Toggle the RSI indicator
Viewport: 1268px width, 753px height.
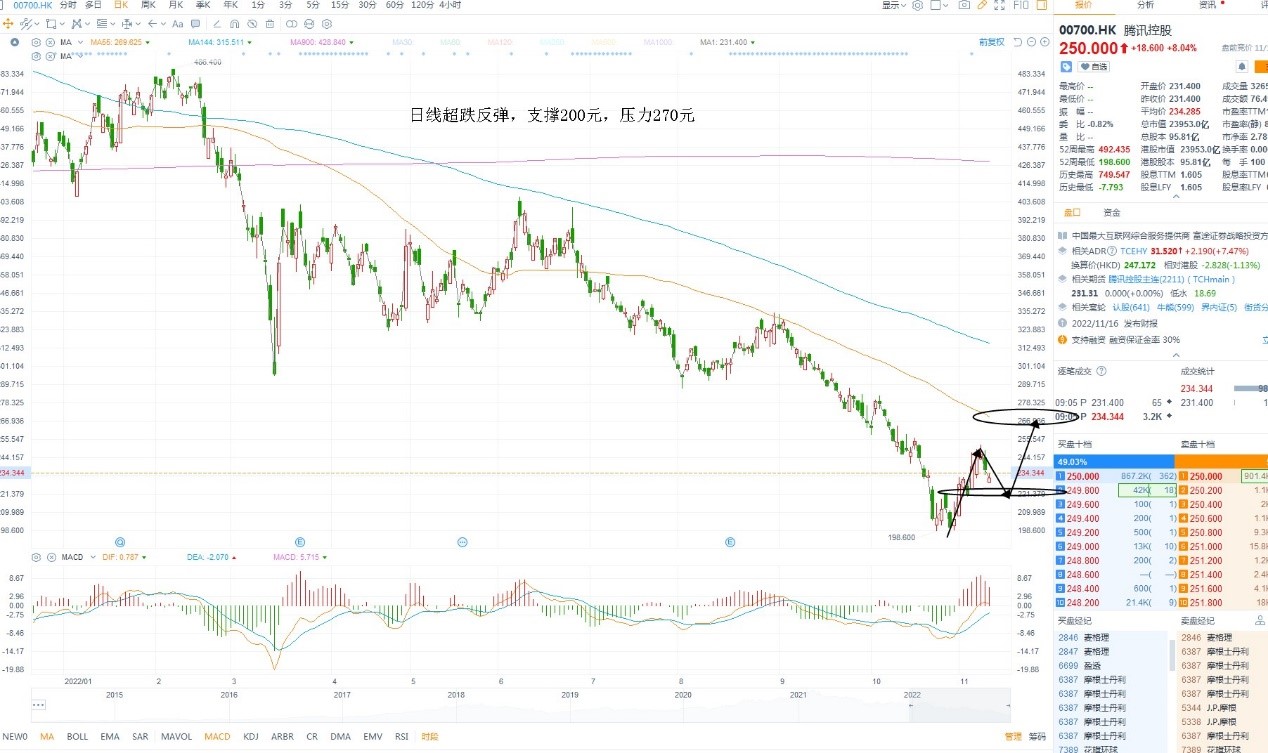pos(401,737)
